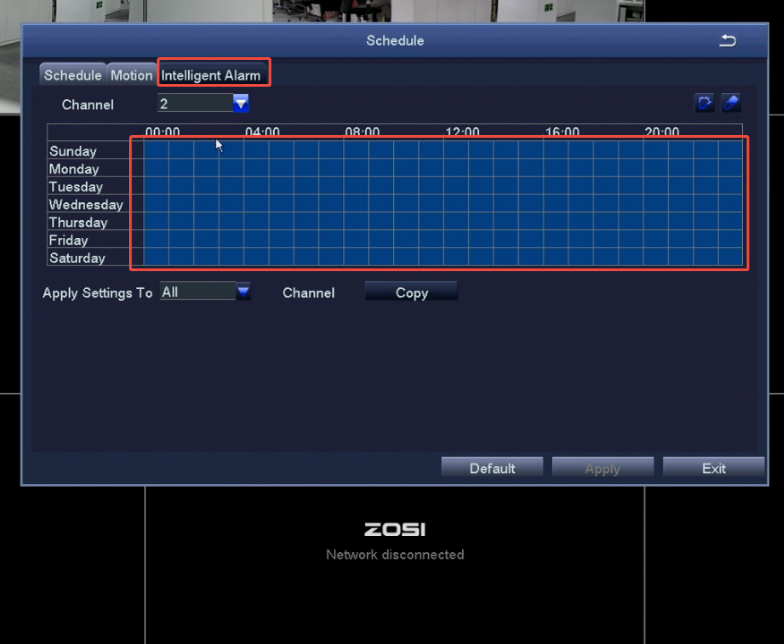Select the pencil draw schedule tool
Screen dimensions: 784x644
[x=705, y=103]
